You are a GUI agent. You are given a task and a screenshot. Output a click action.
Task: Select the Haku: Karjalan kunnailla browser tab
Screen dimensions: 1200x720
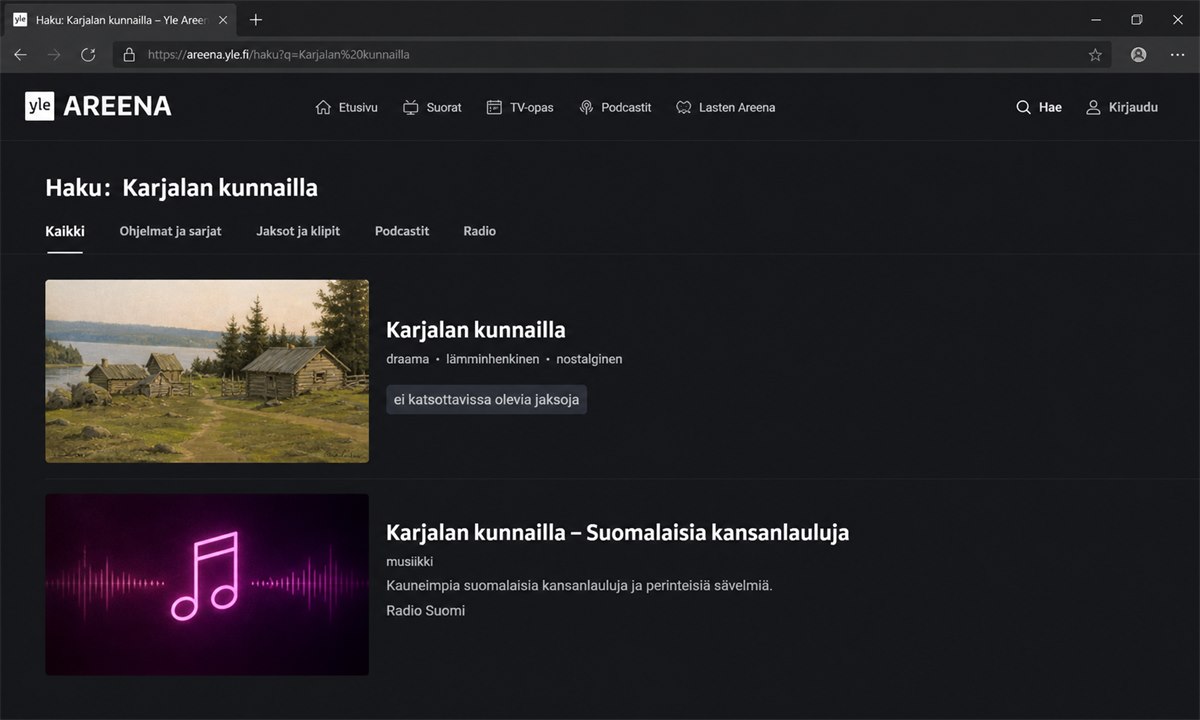coord(120,19)
